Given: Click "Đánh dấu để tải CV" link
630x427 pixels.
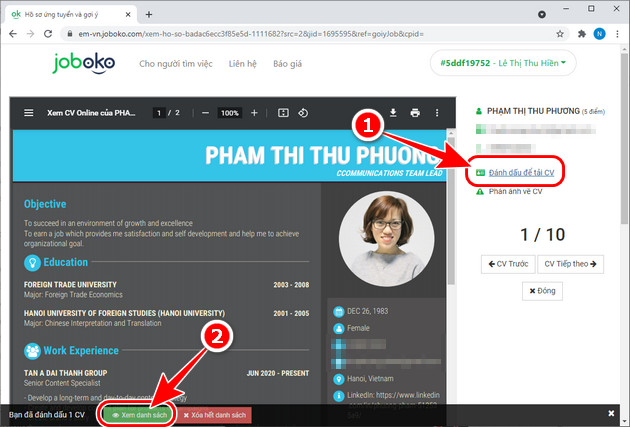Looking at the screenshot, I should (x=521, y=172).
